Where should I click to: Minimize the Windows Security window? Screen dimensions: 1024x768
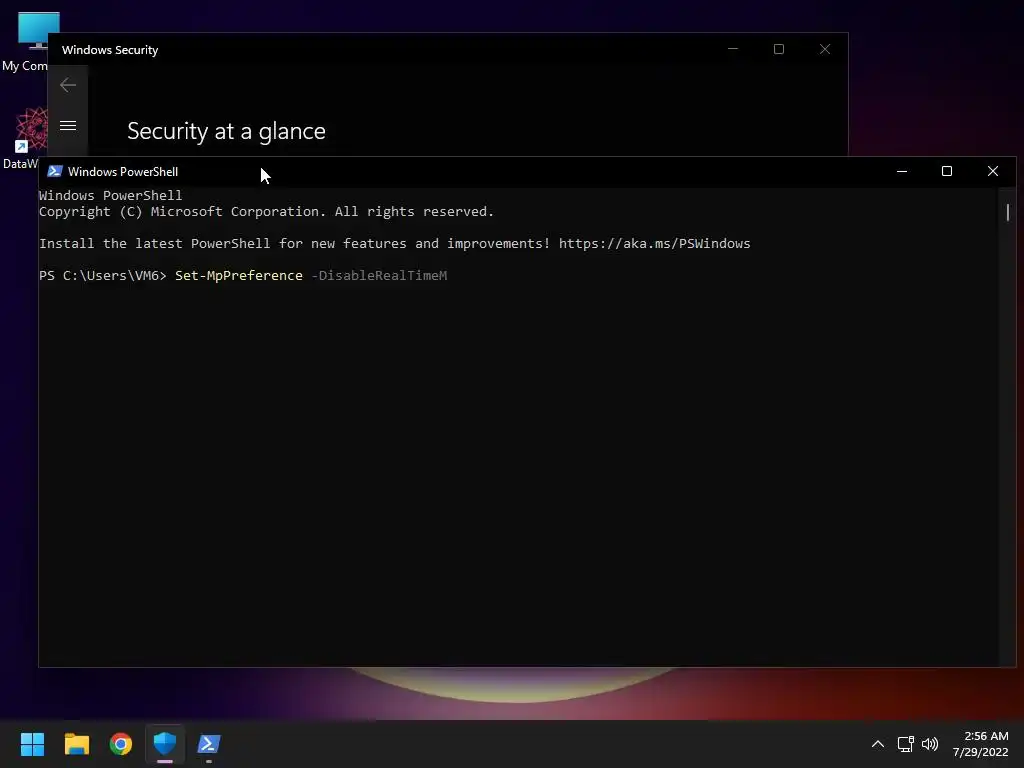[733, 49]
